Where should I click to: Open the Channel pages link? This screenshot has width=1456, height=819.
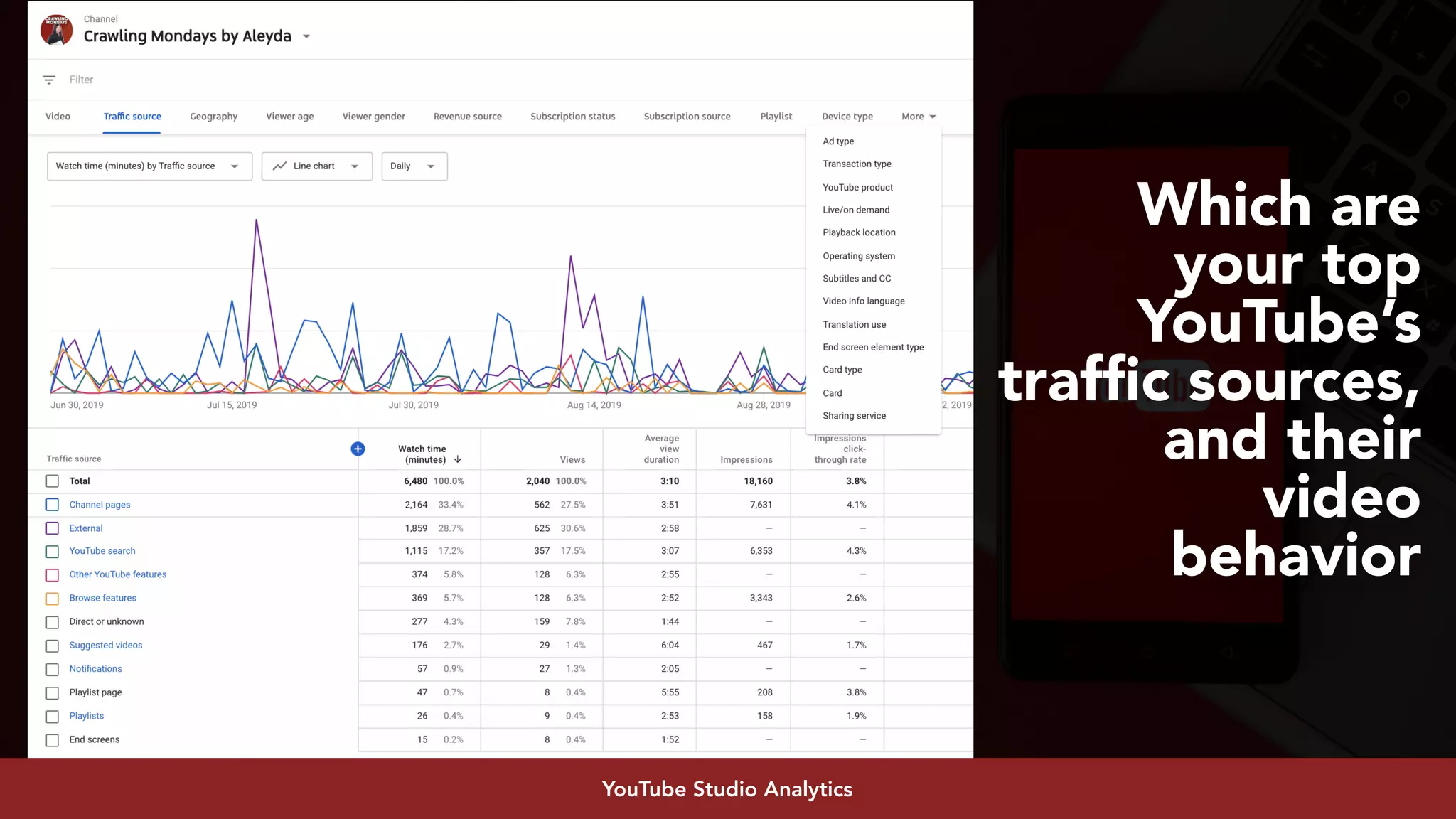pyautogui.click(x=100, y=505)
